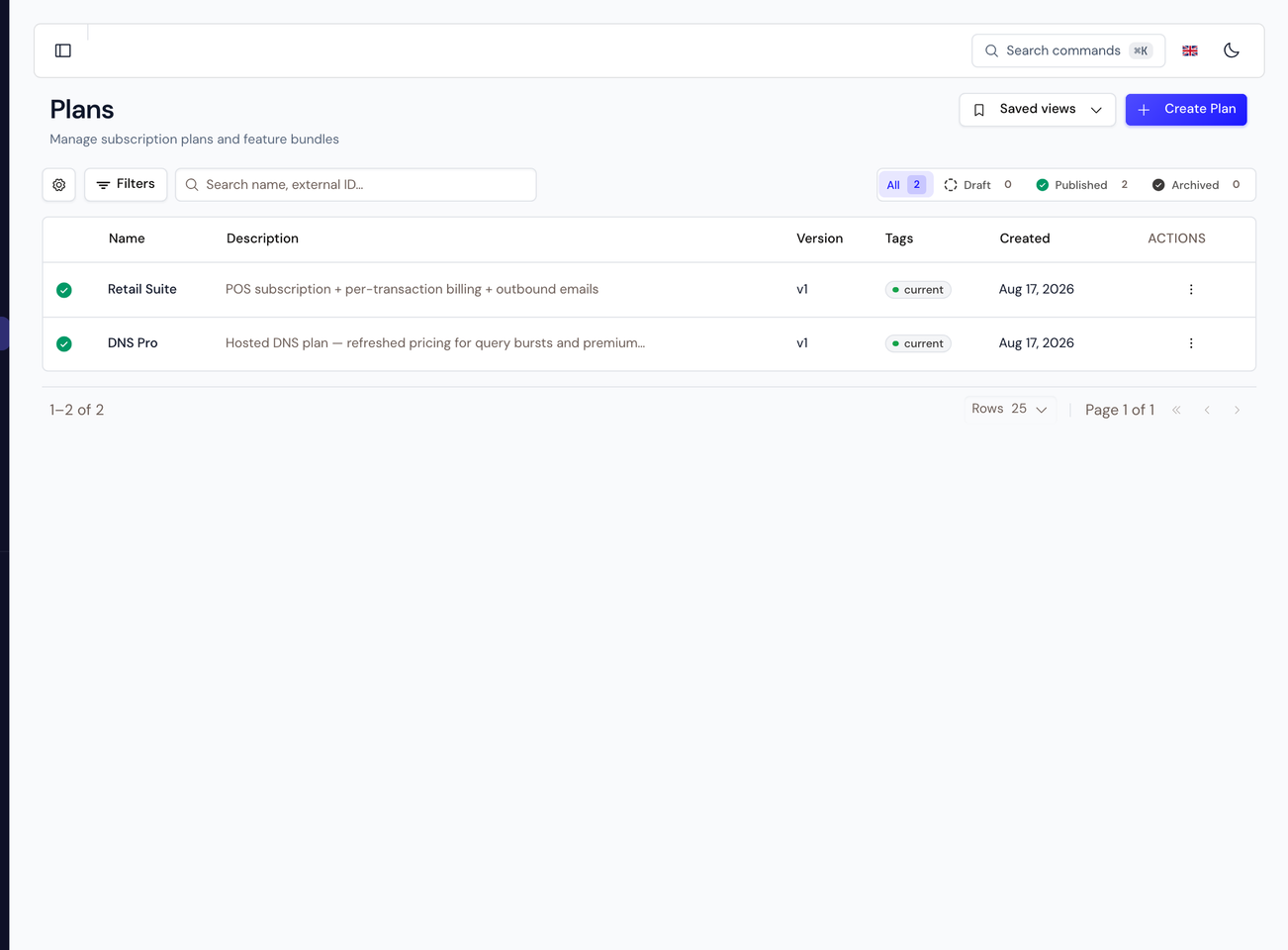Switch to dark mode moon icon
The image size is (1288, 950).
1232,50
